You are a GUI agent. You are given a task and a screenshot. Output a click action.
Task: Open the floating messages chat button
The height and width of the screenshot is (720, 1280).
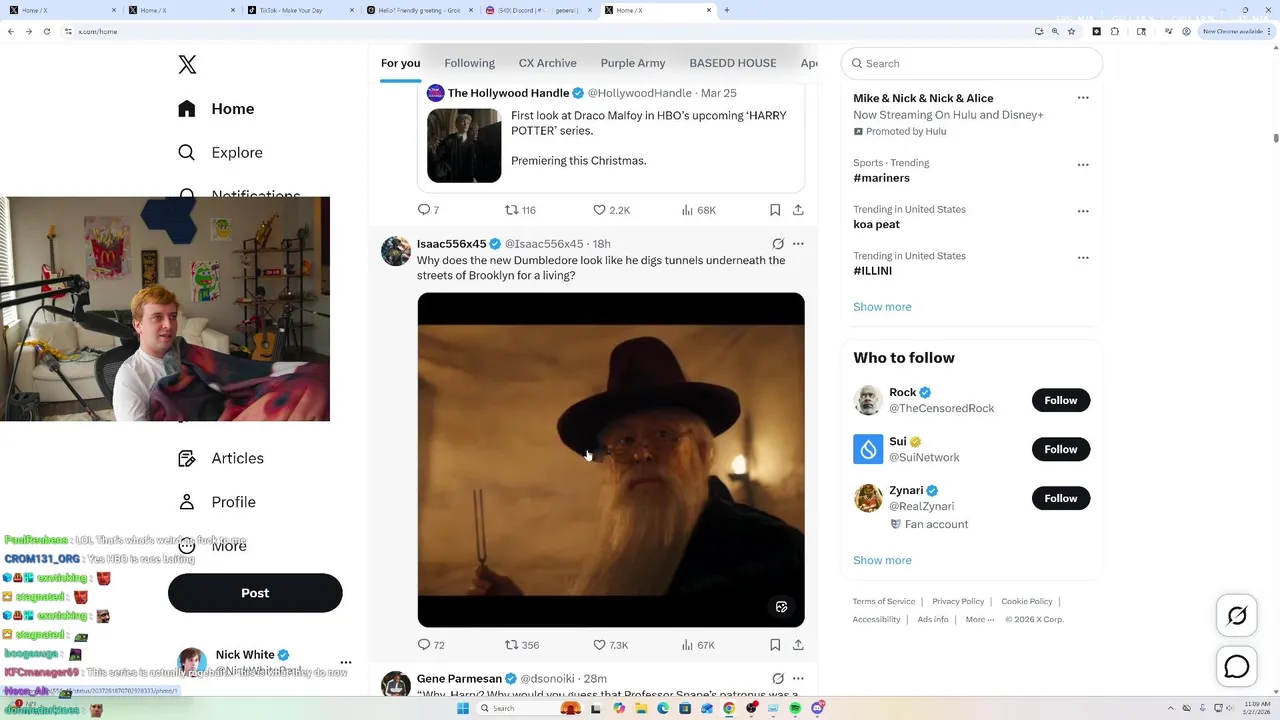click(x=1237, y=666)
